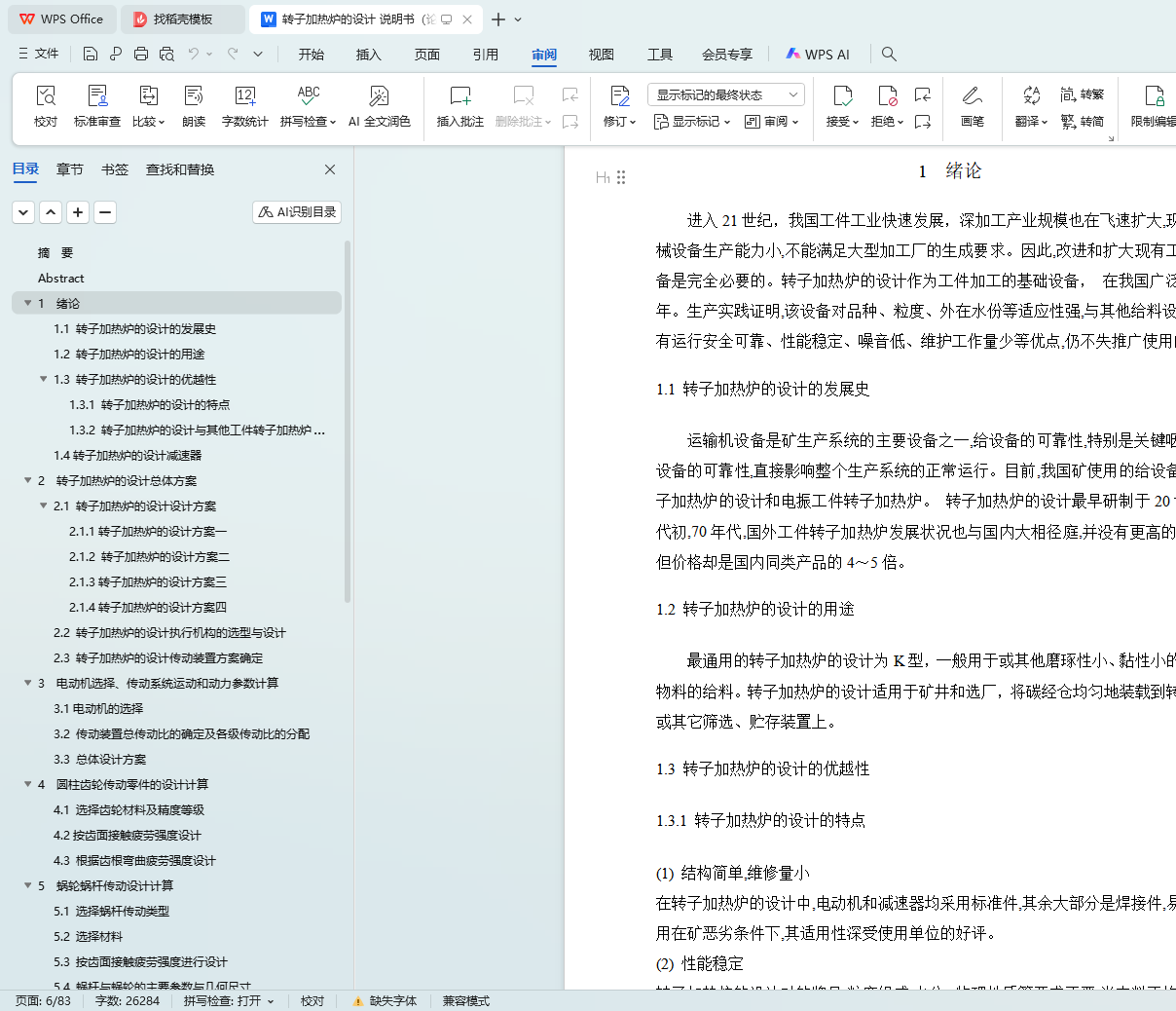Open 显示标记 dropdown
Image resolution: width=1176 pixels, height=1011 pixels.
[692, 122]
